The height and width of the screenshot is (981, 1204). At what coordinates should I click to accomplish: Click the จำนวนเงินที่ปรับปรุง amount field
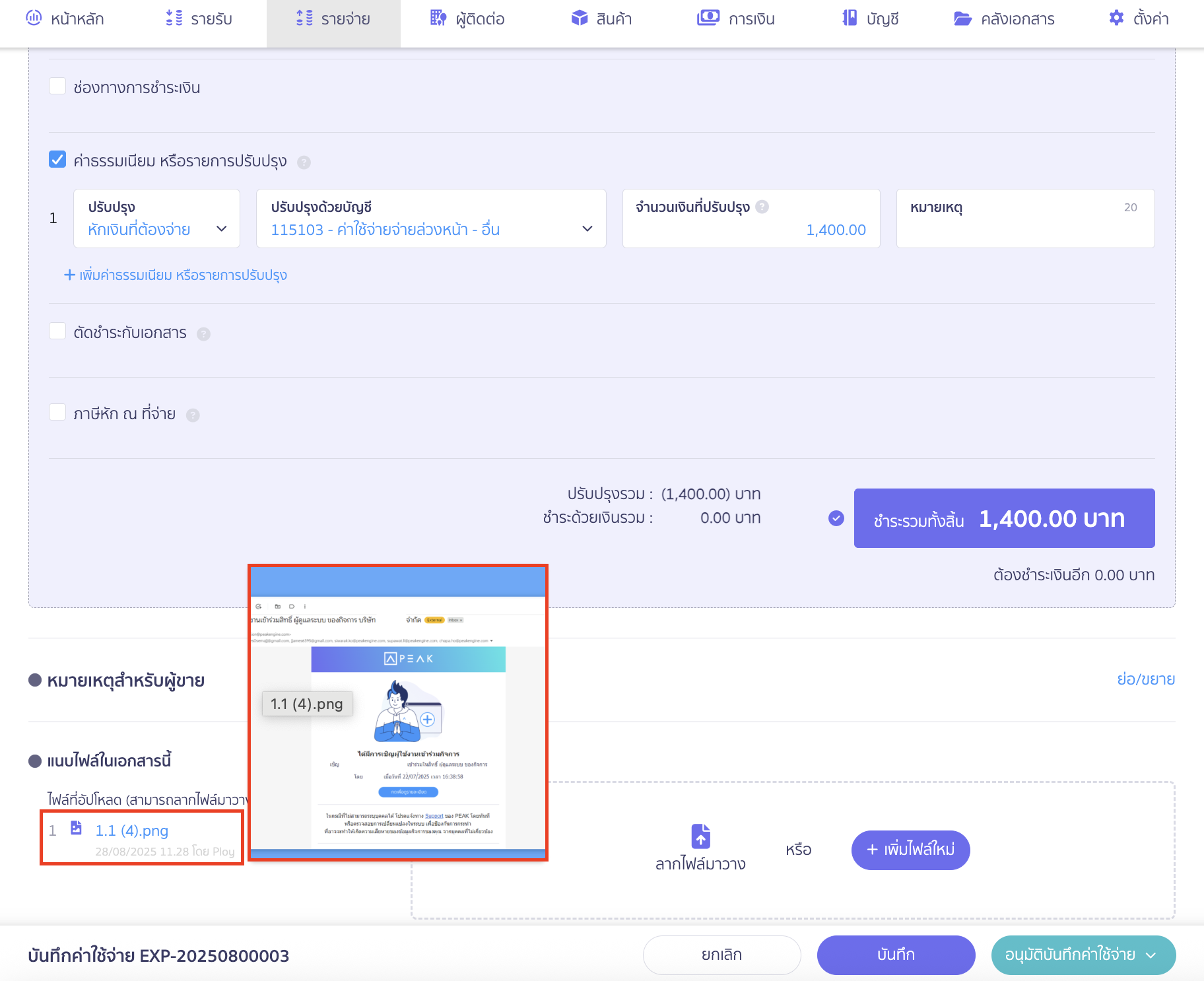pyautogui.click(x=751, y=219)
